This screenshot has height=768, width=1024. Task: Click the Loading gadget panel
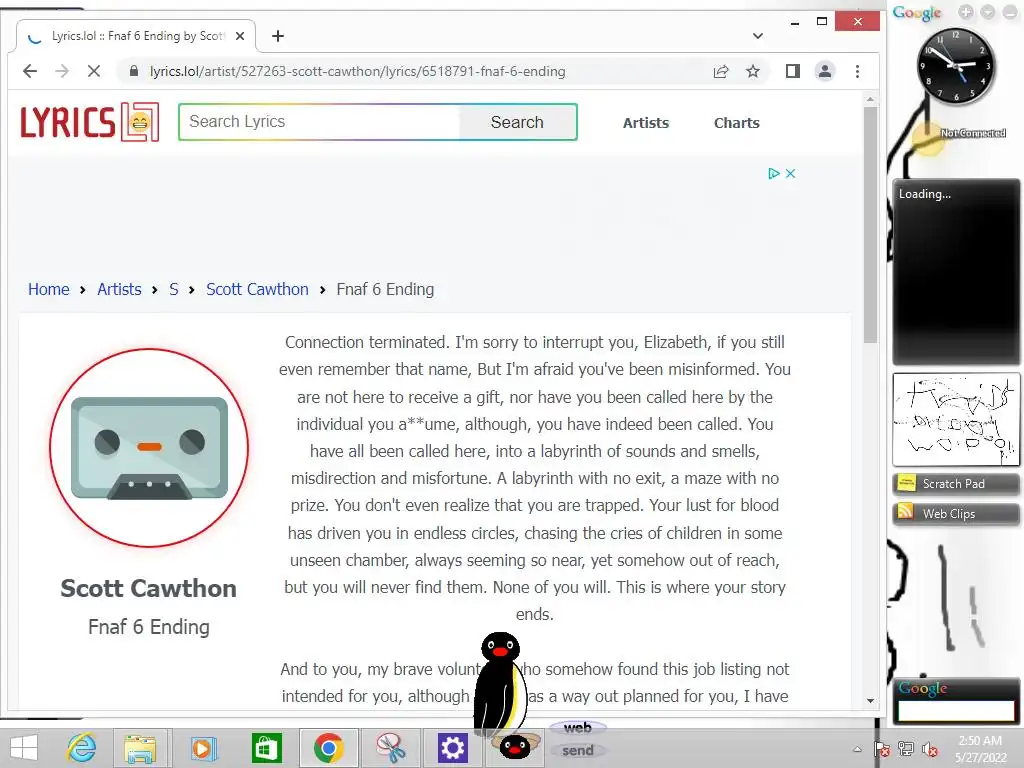(x=956, y=271)
